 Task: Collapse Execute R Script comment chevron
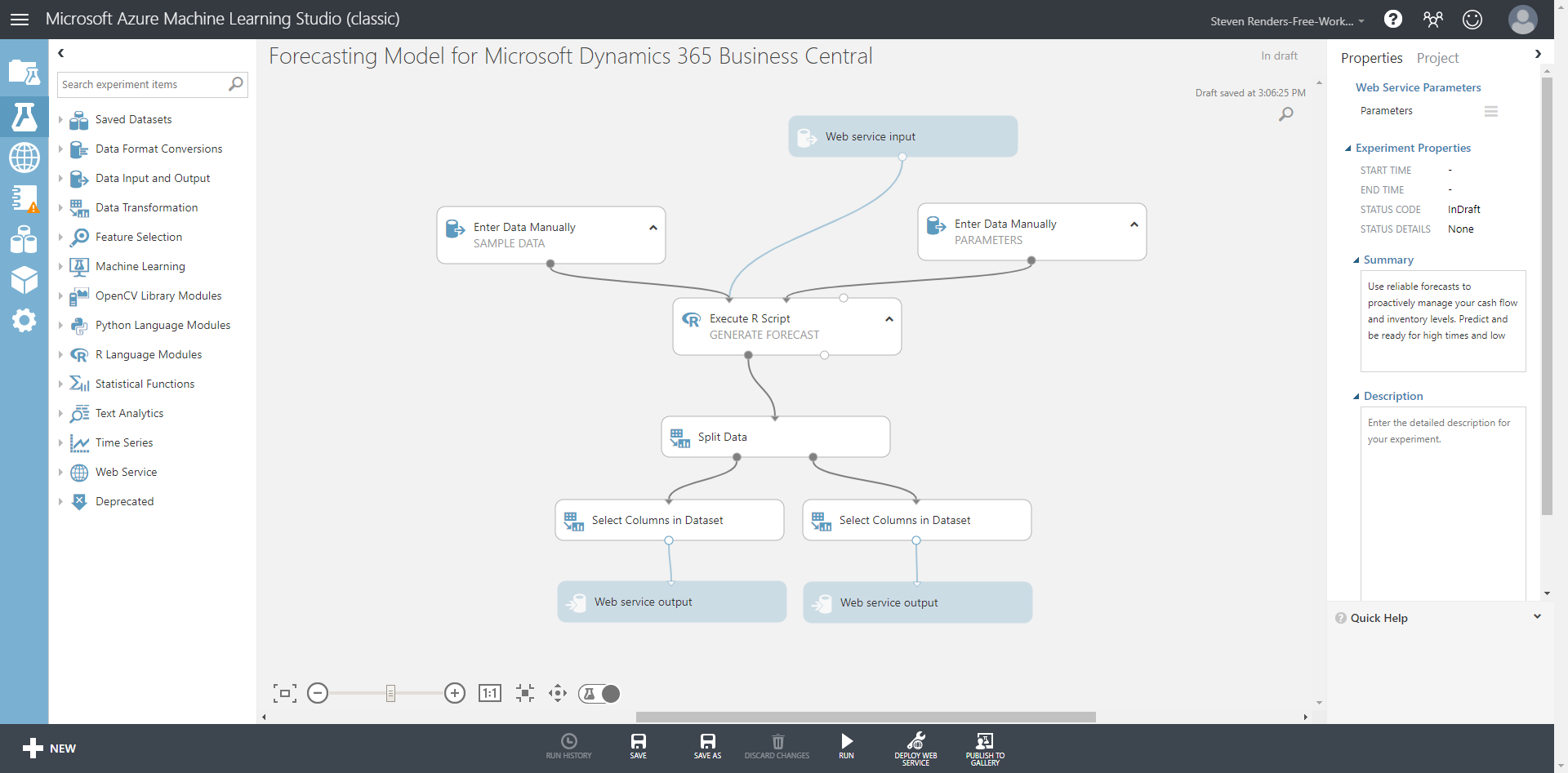889,319
